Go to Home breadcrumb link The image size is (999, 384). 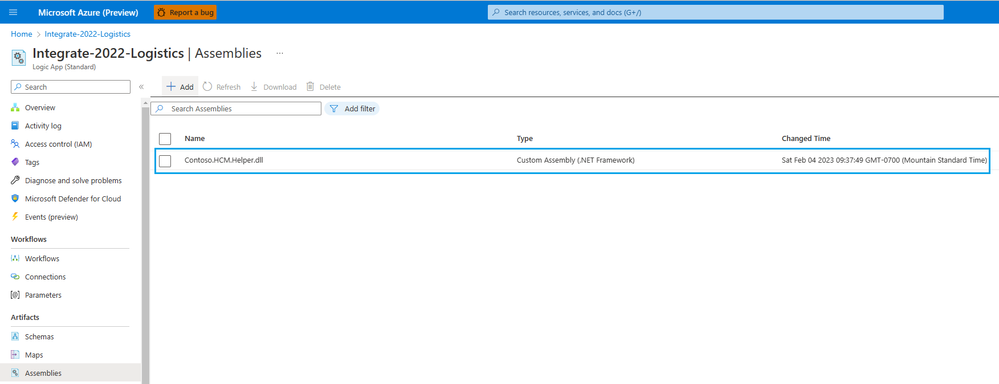(x=21, y=34)
